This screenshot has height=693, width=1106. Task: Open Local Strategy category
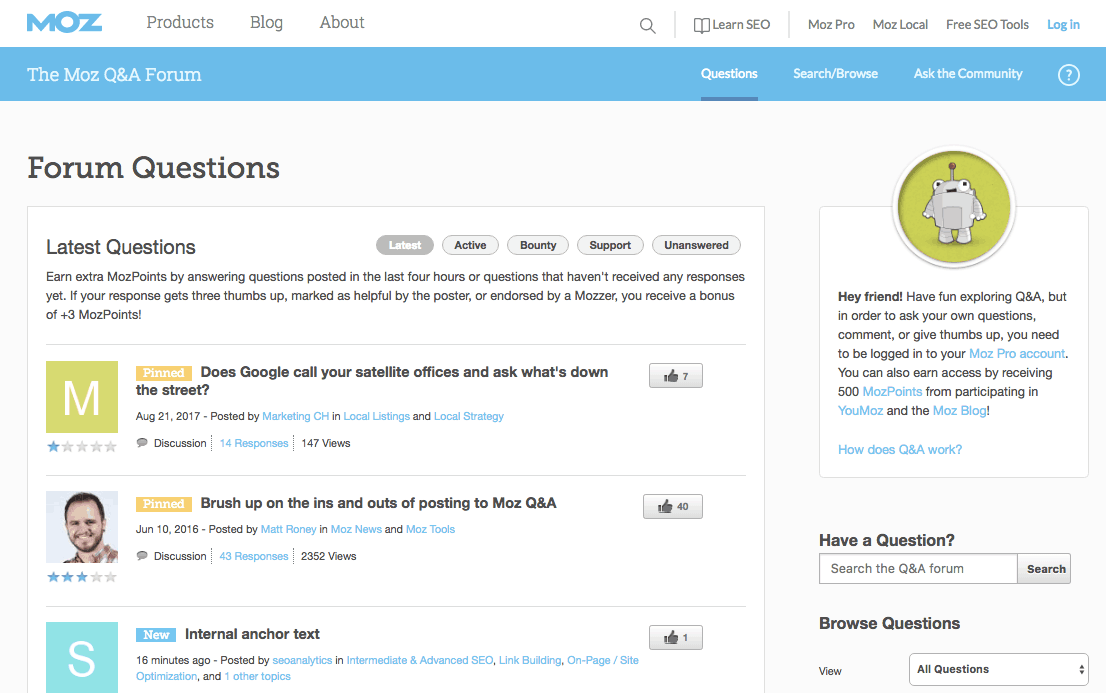pyautogui.click(x=469, y=416)
